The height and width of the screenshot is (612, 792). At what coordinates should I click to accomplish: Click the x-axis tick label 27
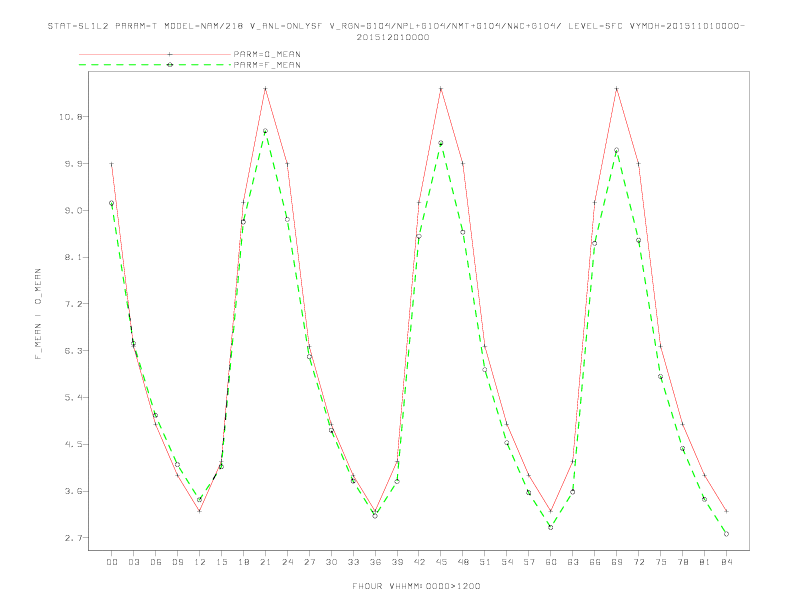309,562
